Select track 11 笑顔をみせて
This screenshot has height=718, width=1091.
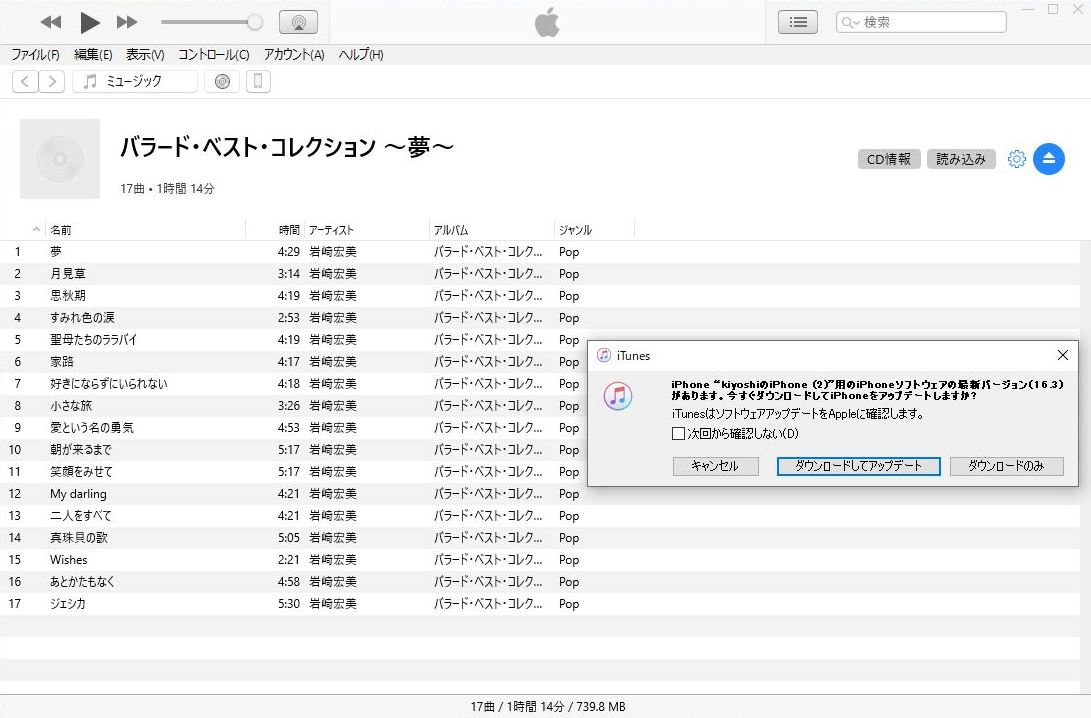click(x=294, y=472)
